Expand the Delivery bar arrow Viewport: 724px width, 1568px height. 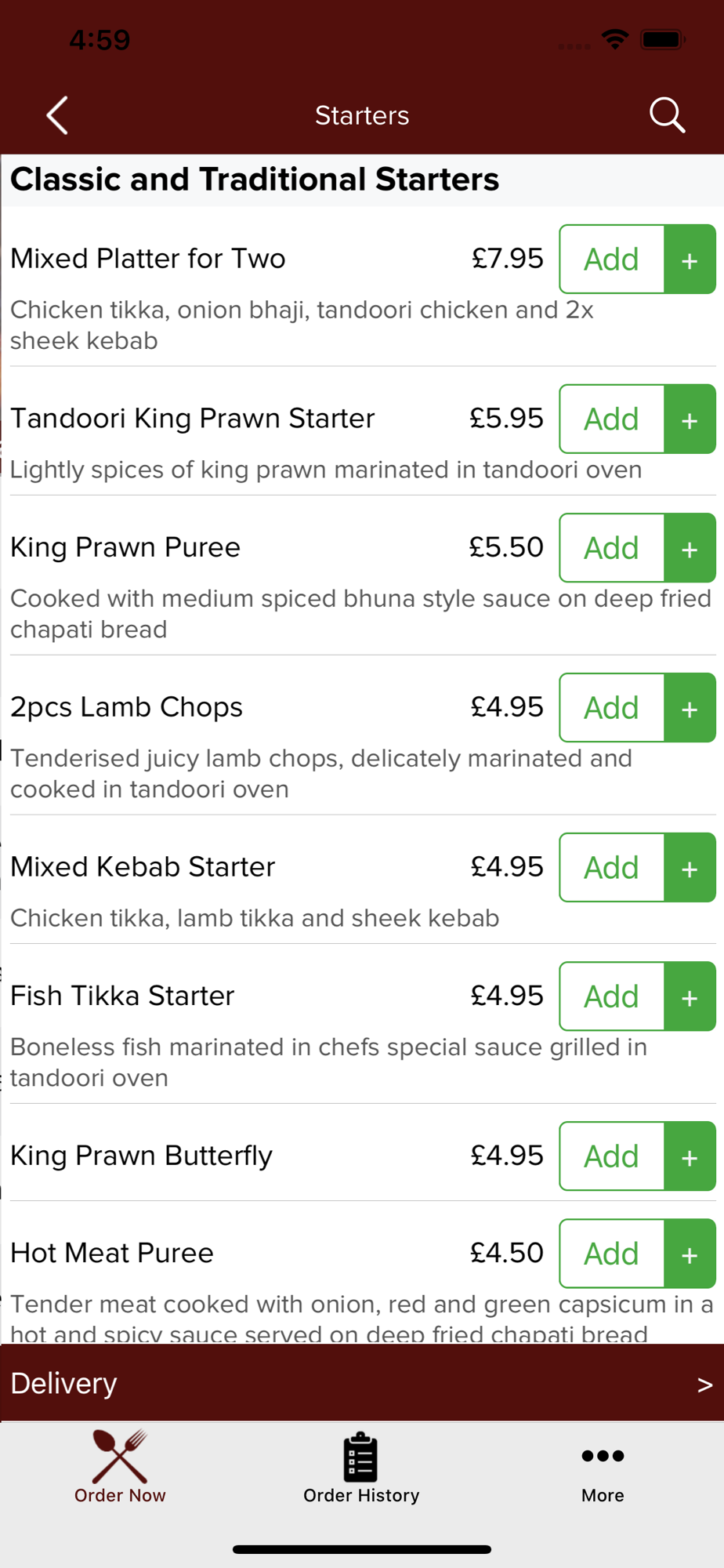coord(704,1385)
